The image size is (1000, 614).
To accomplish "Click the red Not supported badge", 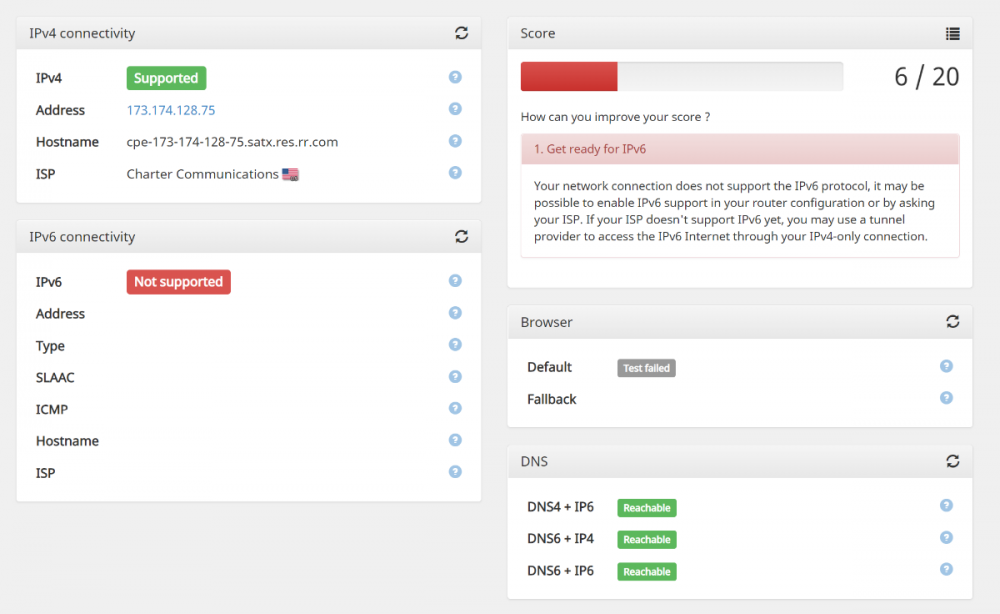I will [x=178, y=282].
